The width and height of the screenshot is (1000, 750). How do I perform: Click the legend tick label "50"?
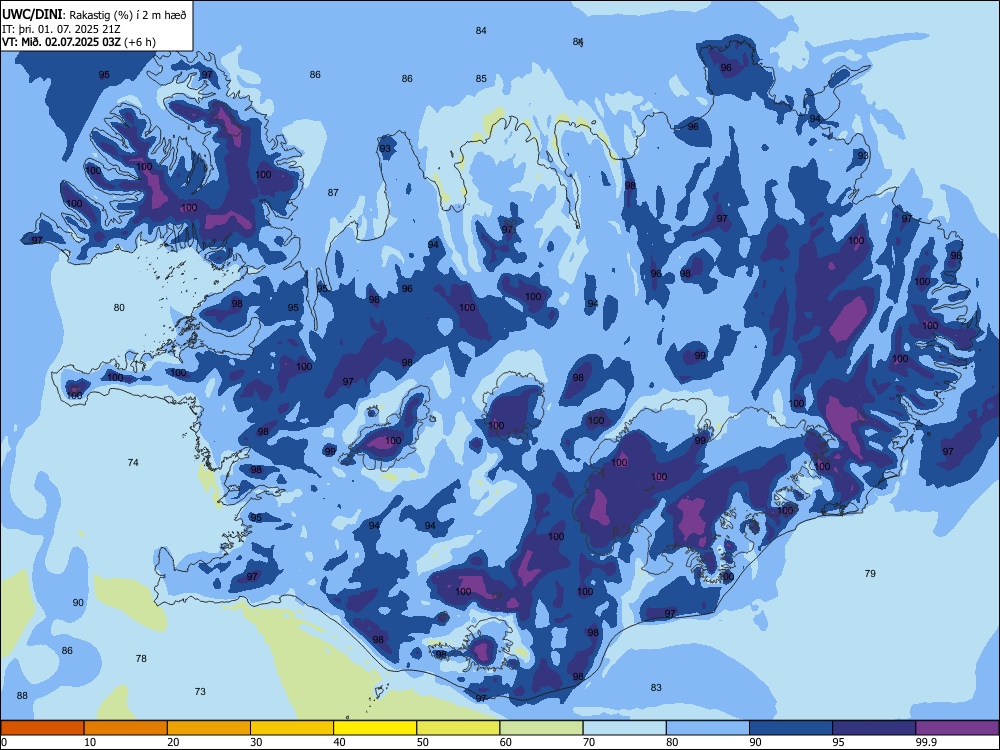pos(422,742)
